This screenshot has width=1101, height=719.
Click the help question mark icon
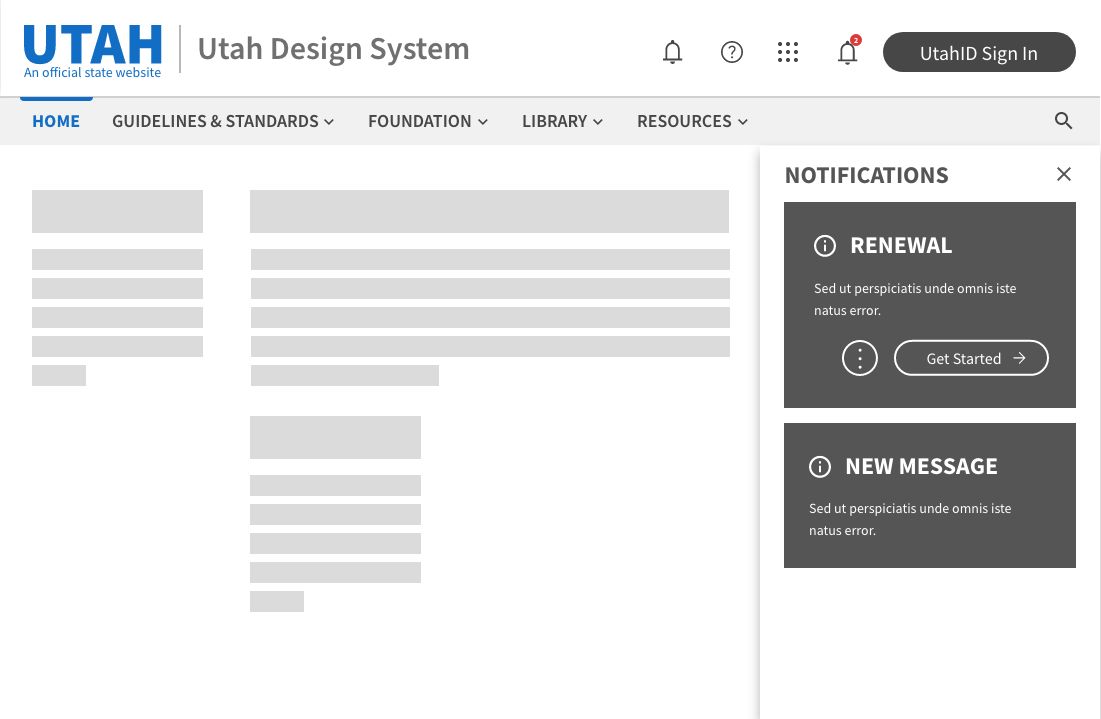[732, 52]
